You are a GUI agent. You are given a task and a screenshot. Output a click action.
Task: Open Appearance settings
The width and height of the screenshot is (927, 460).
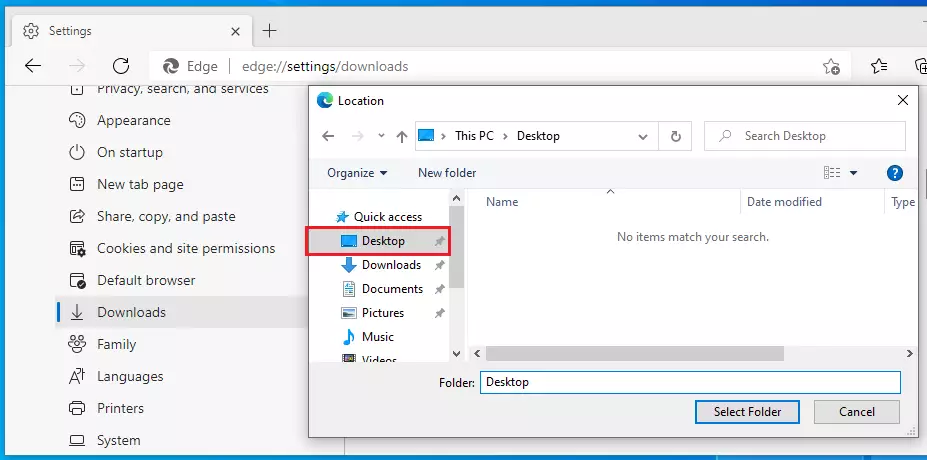point(134,121)
